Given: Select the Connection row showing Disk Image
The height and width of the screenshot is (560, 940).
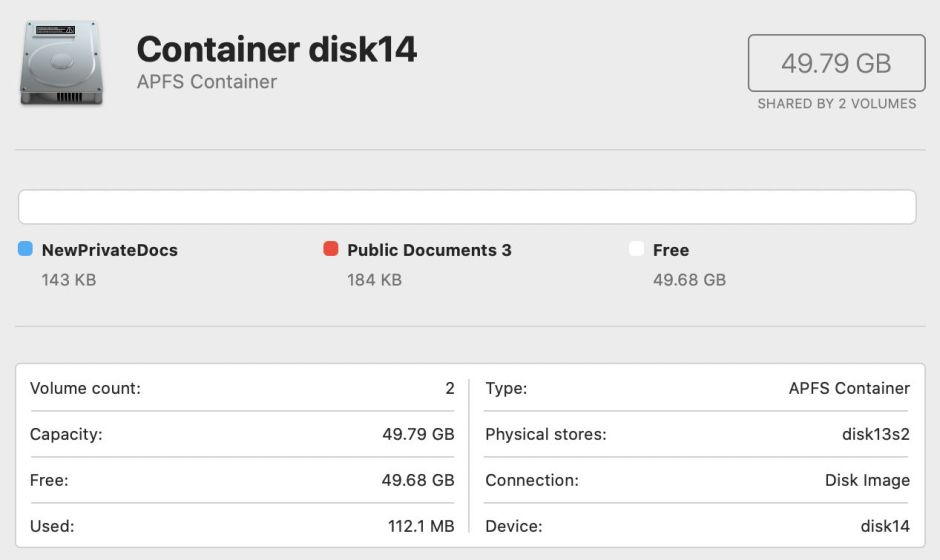Looking at the screenshot, I should click(697, 480).
